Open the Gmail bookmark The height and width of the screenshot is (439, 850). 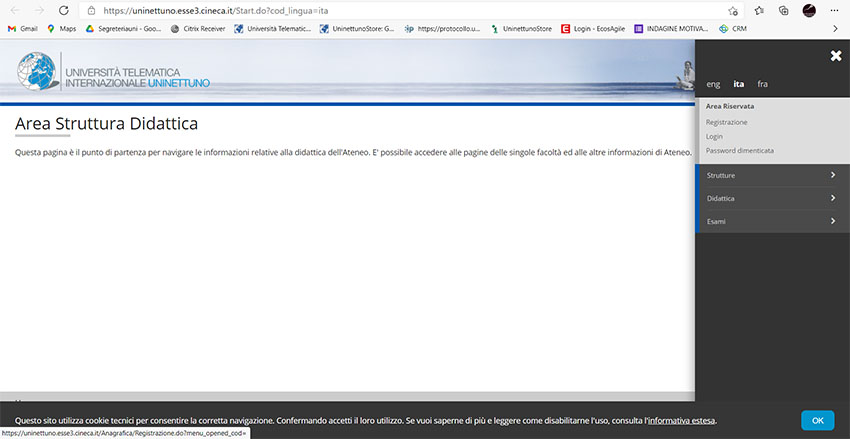click(x=22, y=29)
